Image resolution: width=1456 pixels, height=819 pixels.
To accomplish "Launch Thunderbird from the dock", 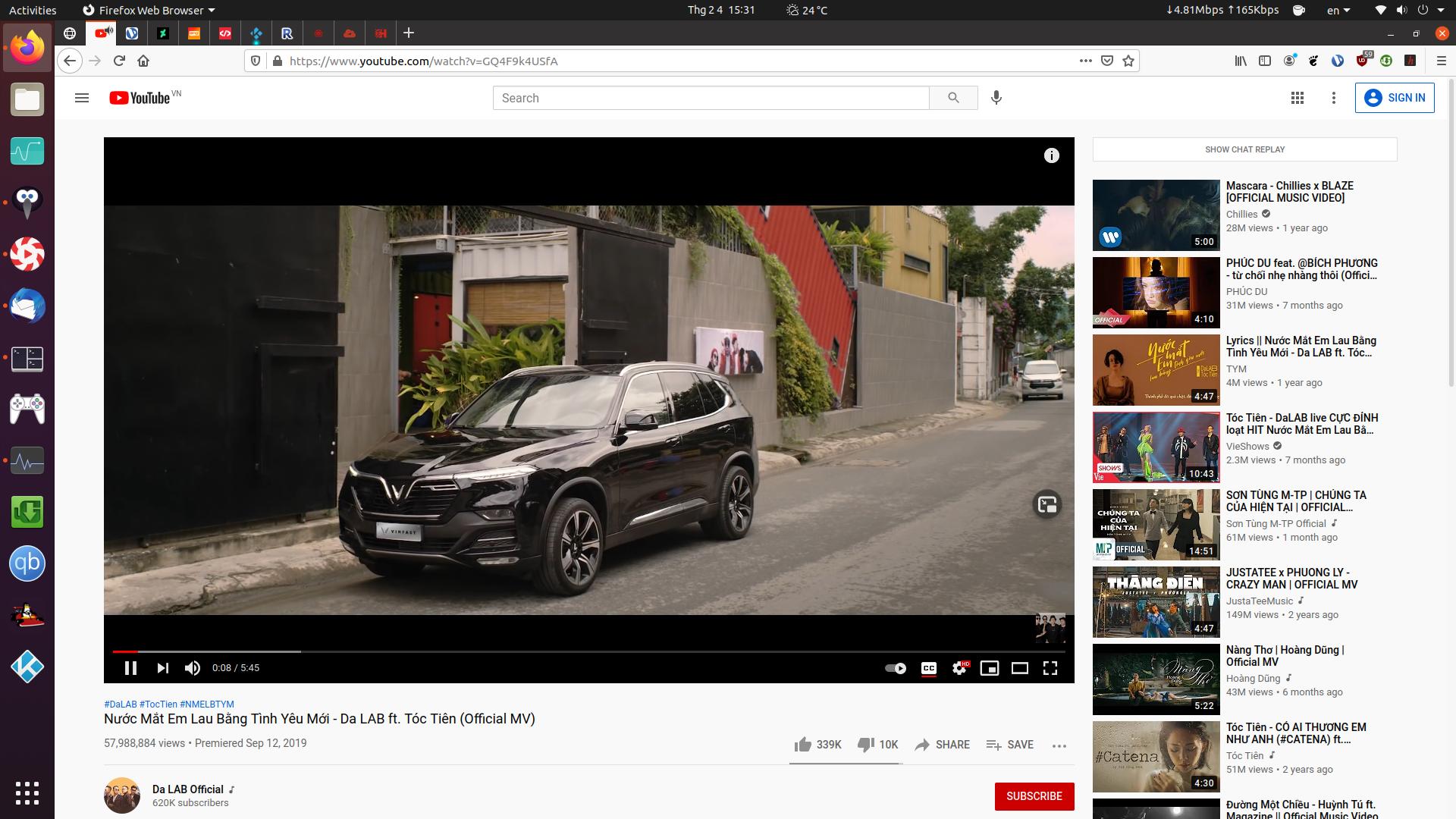I will click(x=27, y=306).
